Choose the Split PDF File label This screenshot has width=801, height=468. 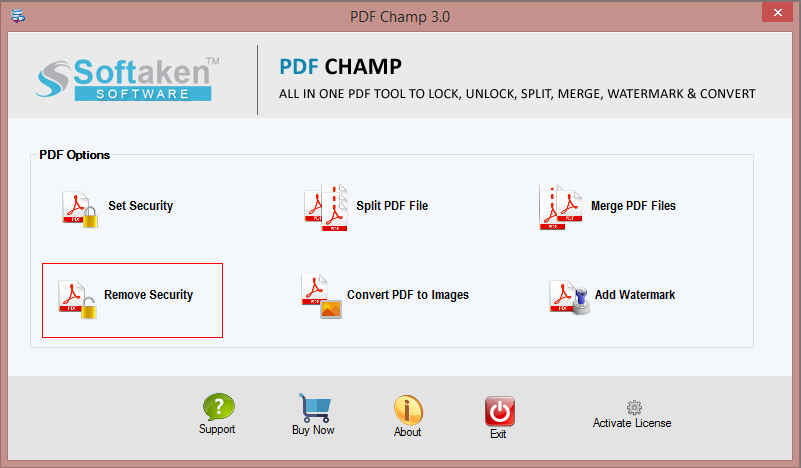[392, 206]
